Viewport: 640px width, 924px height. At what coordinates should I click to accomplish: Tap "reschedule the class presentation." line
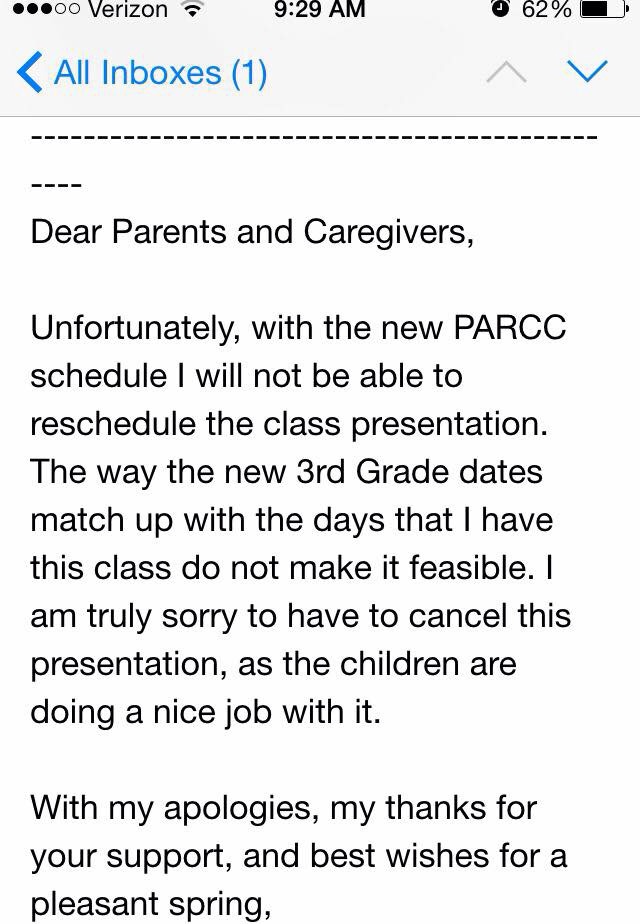tap(290, 423)
